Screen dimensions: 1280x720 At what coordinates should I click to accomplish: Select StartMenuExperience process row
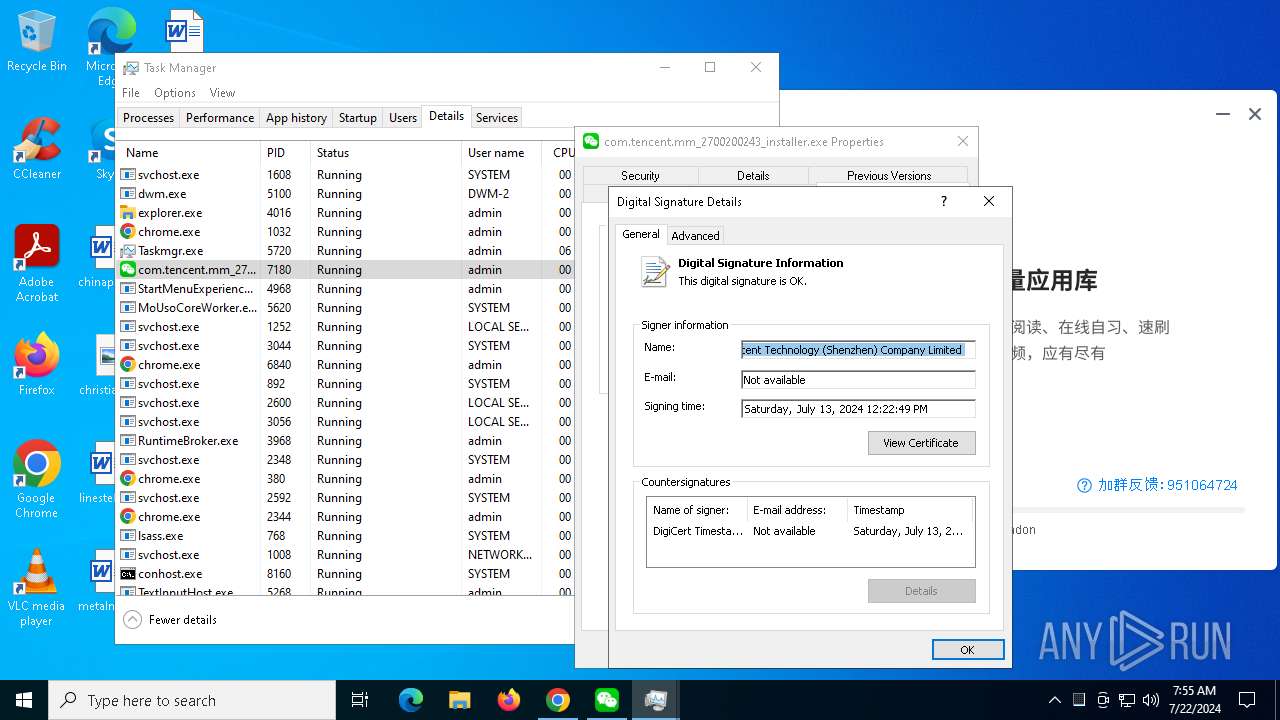click(345, 289)
